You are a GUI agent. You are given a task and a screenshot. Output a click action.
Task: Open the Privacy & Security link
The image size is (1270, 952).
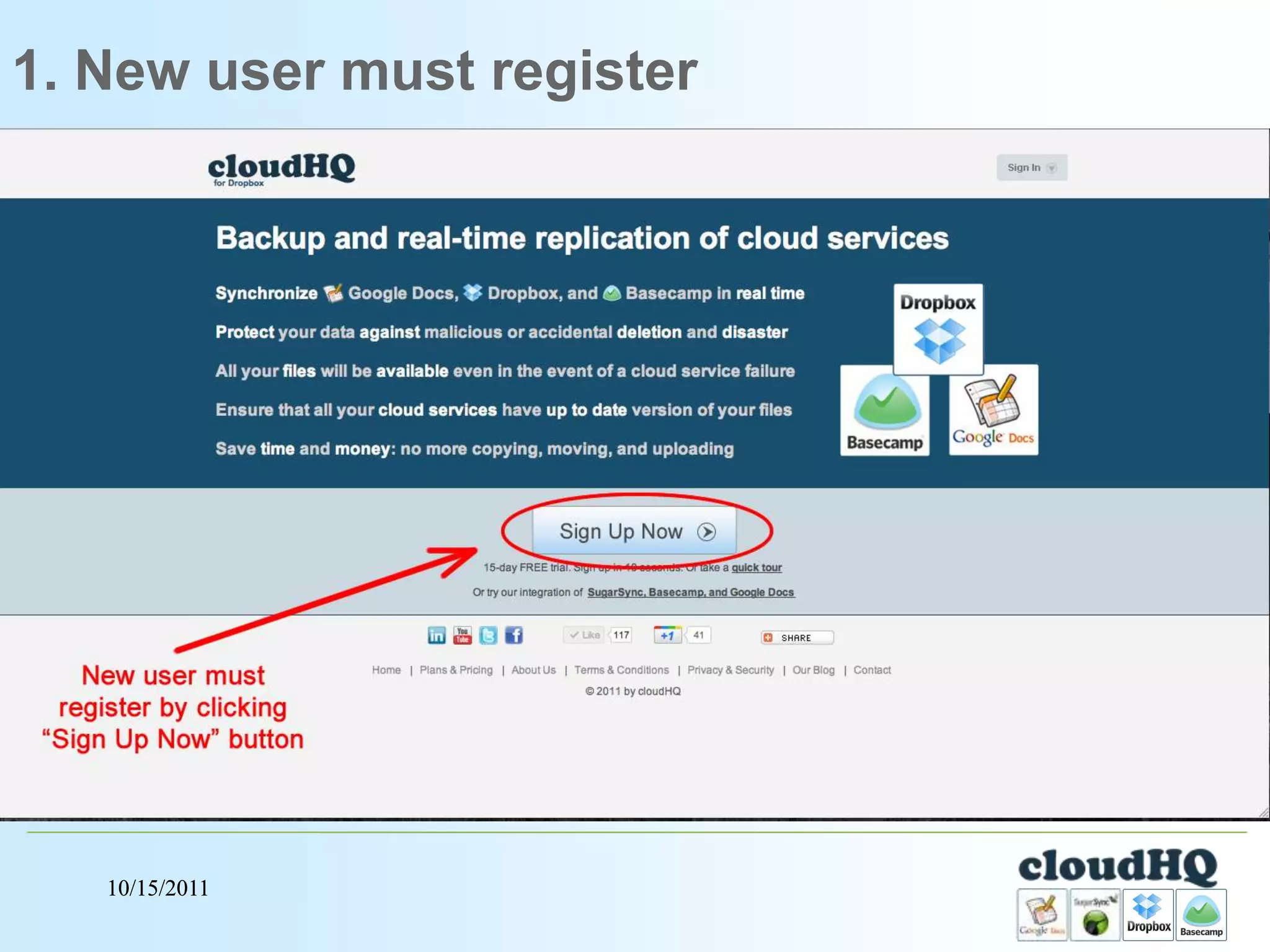(730, 670)
